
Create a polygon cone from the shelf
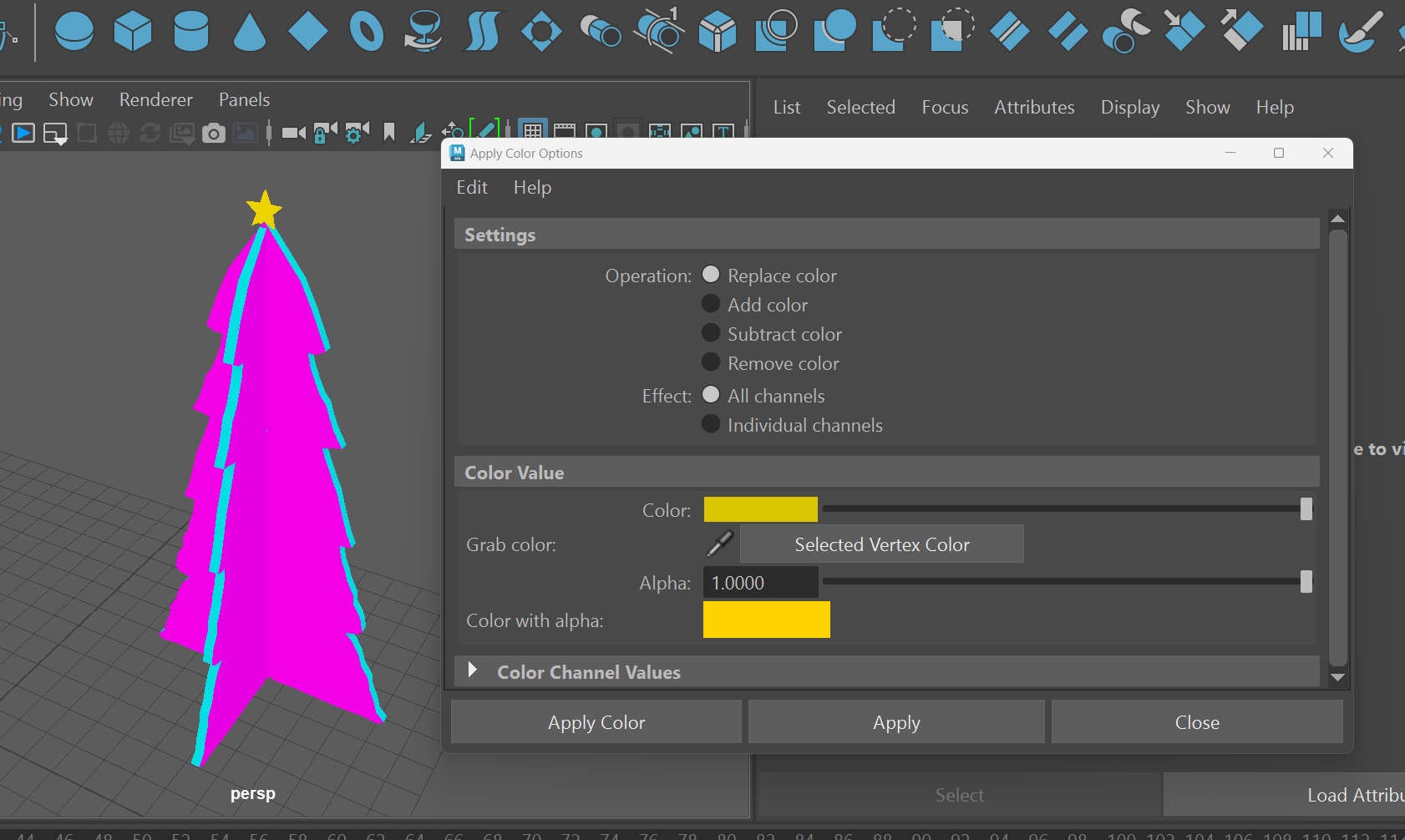[x=250, y=32]
